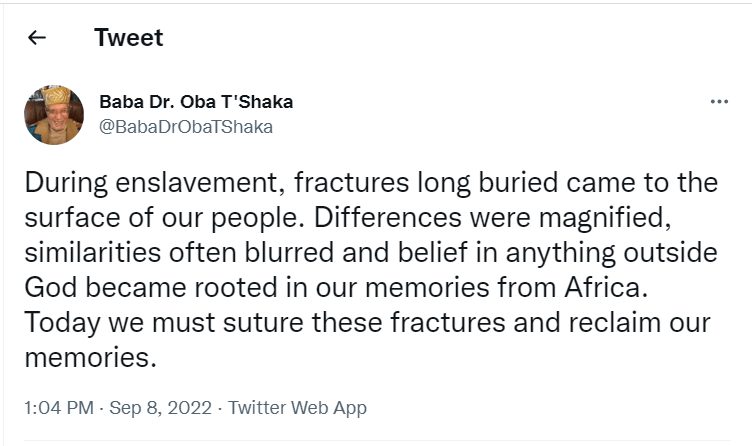Click the Tweet page heading
Image resolution: width=752 pixels, height=446 pixels.
128,38
